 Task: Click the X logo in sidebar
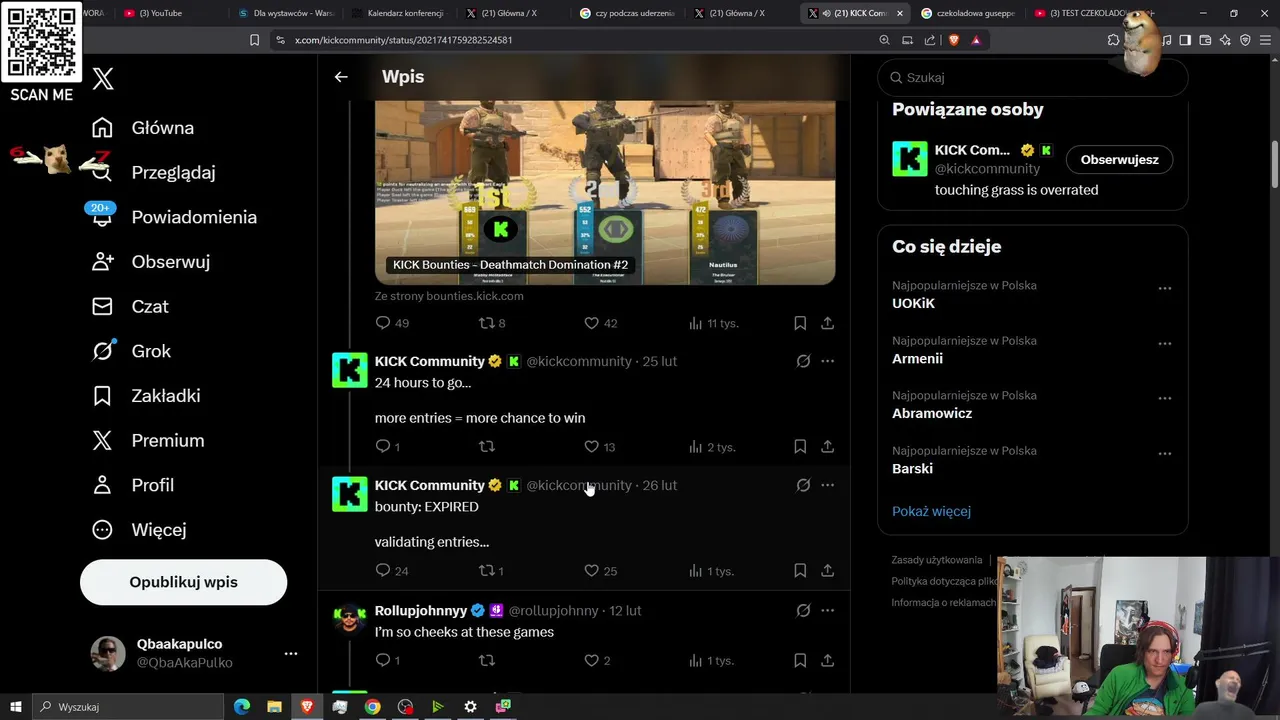pyautogui.click(x=103, y=79)
